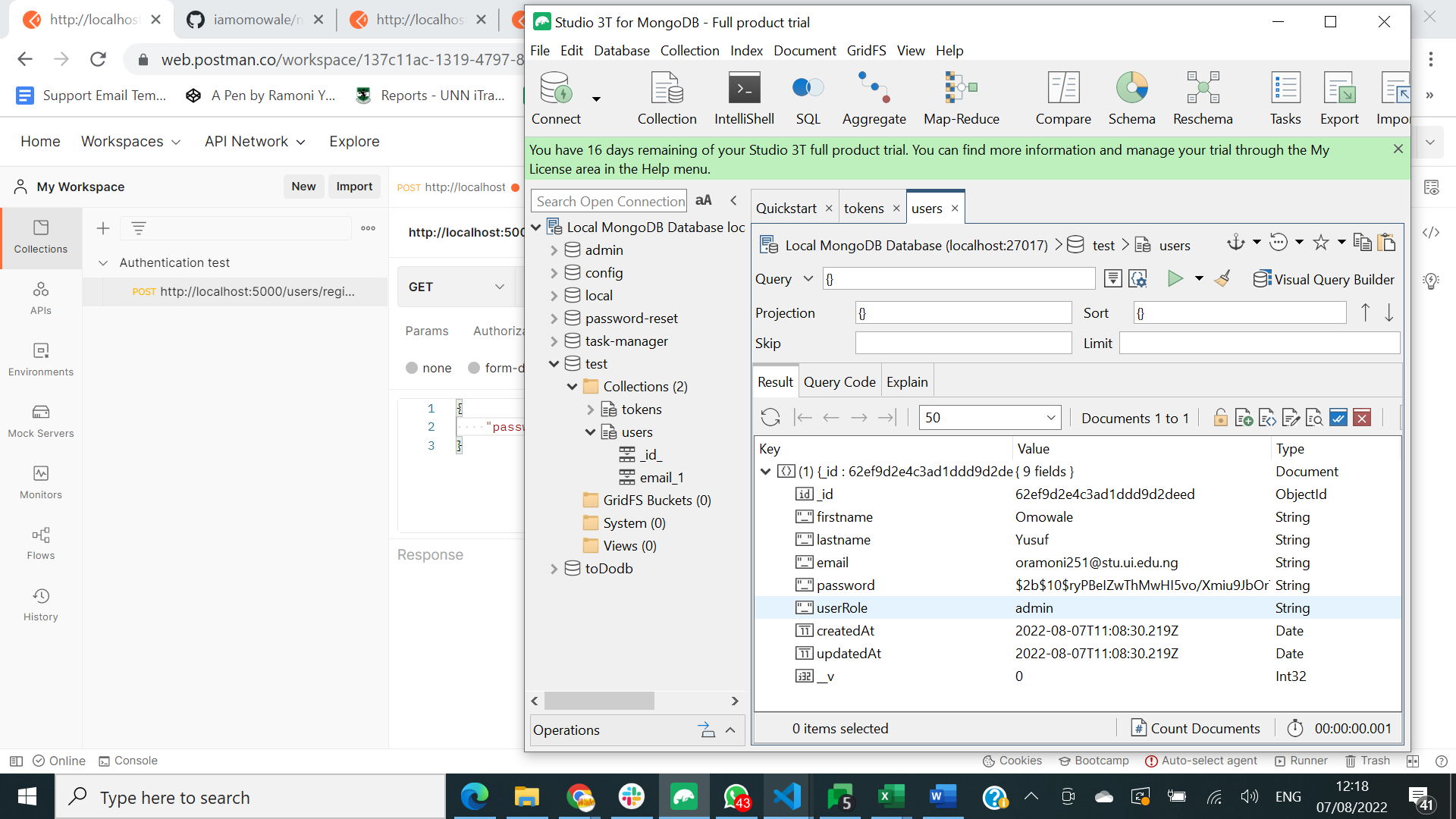Select the form-data radio button in Postman
This screenshot has height=819, width=1456.
(x=475, y=368)
